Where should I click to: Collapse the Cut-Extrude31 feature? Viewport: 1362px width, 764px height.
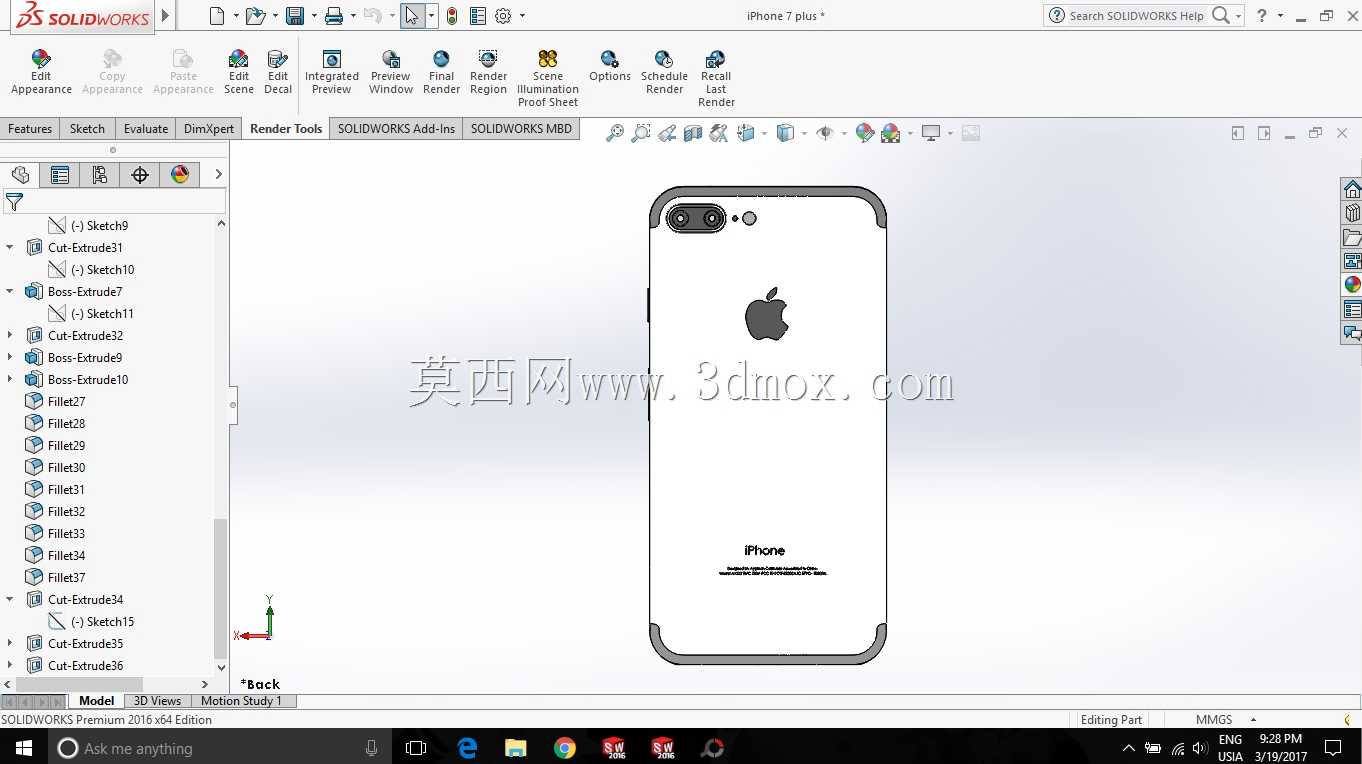(x=10, y=248)
